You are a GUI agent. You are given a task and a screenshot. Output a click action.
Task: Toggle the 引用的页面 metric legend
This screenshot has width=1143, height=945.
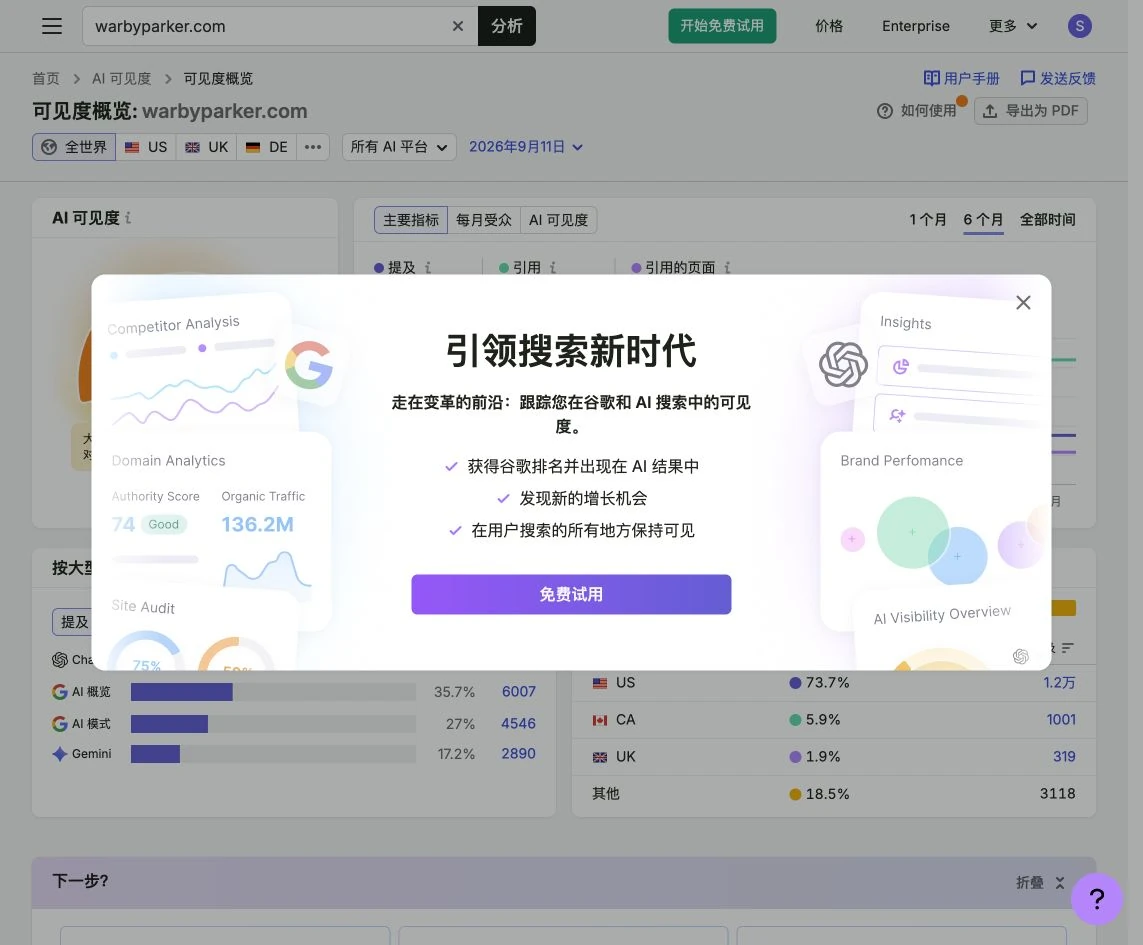pyautogui.click(x=674, y=268)
